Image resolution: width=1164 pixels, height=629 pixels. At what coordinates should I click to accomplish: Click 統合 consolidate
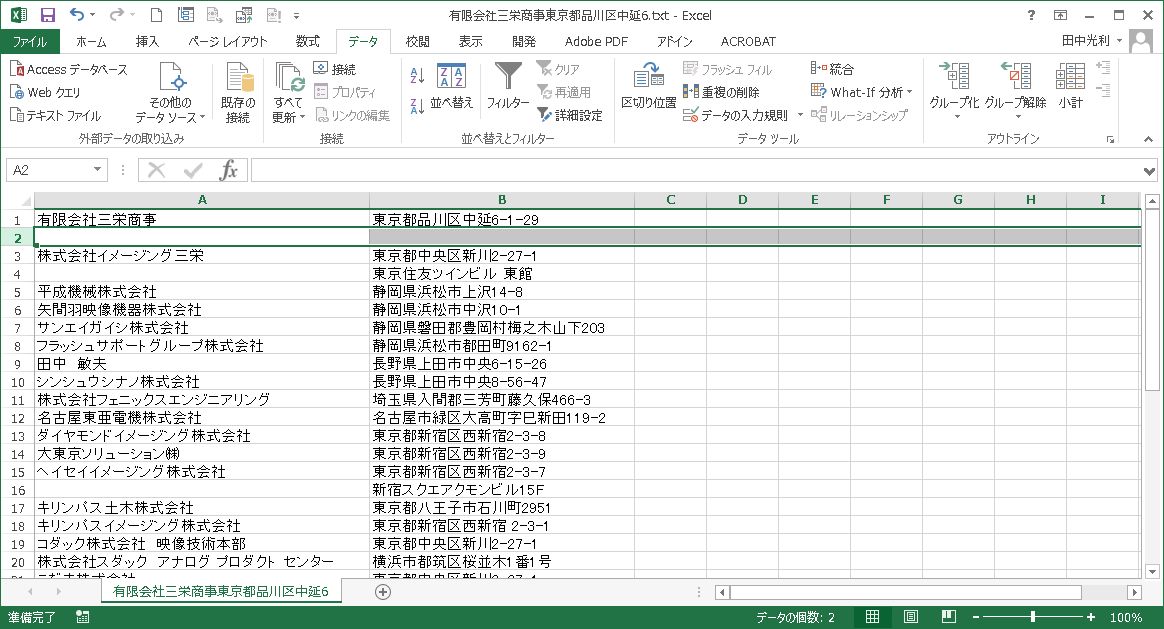[832, 69]
